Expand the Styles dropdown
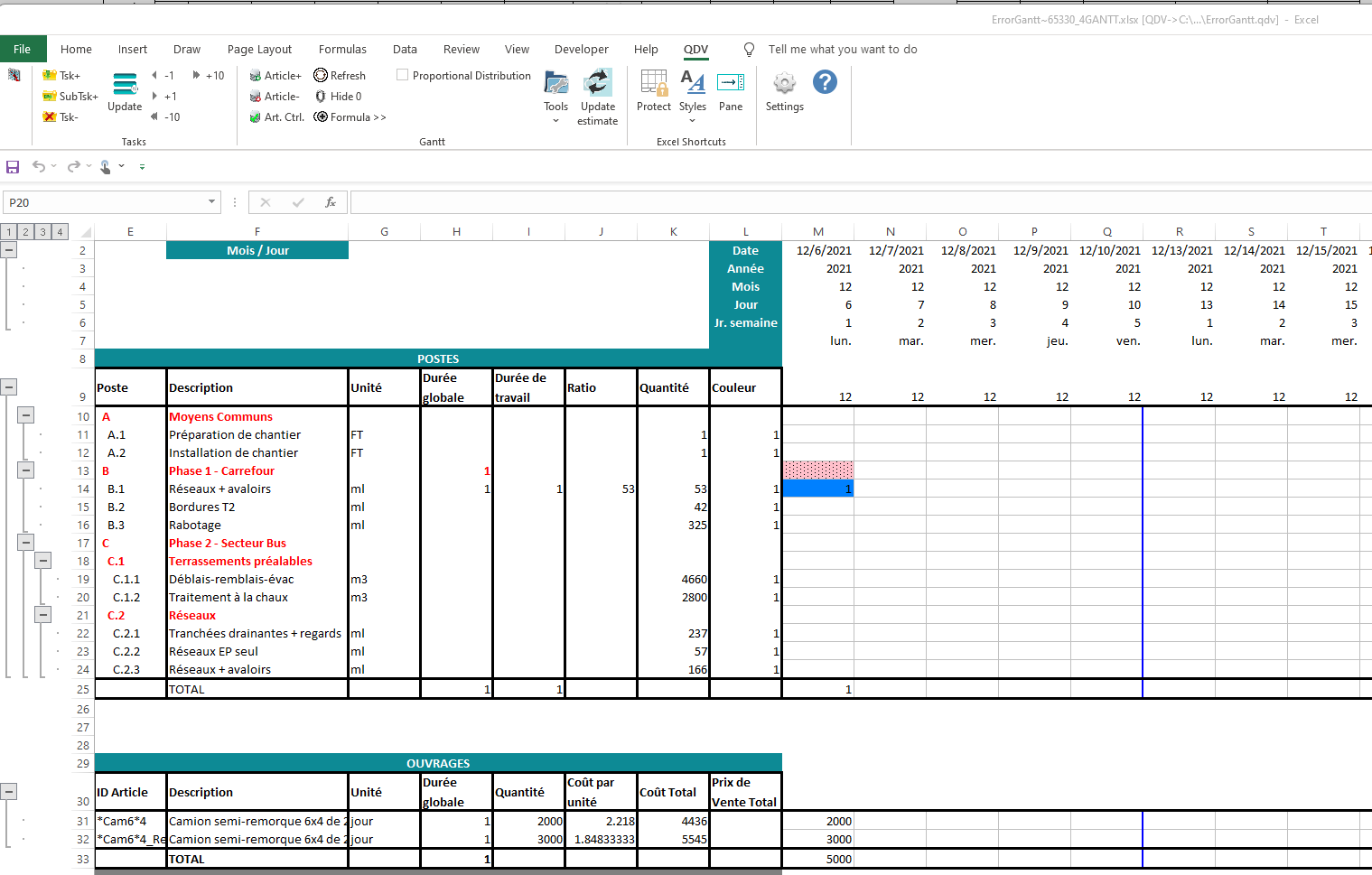1372x875 pixels. [693, 121]
